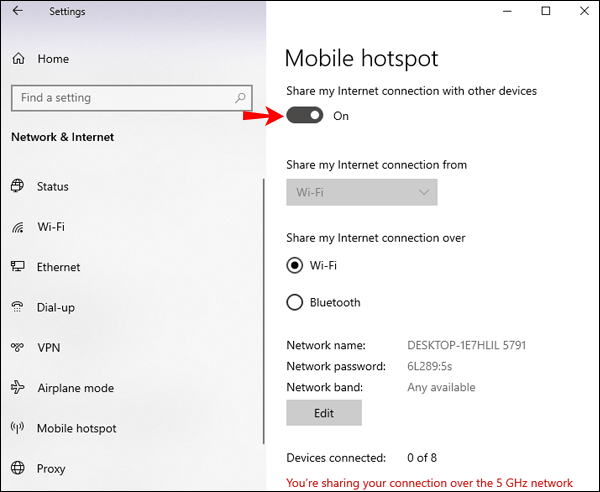Open the share connection from Wi-Fi dropdown
Screen dimensions: 600x492
361,192
